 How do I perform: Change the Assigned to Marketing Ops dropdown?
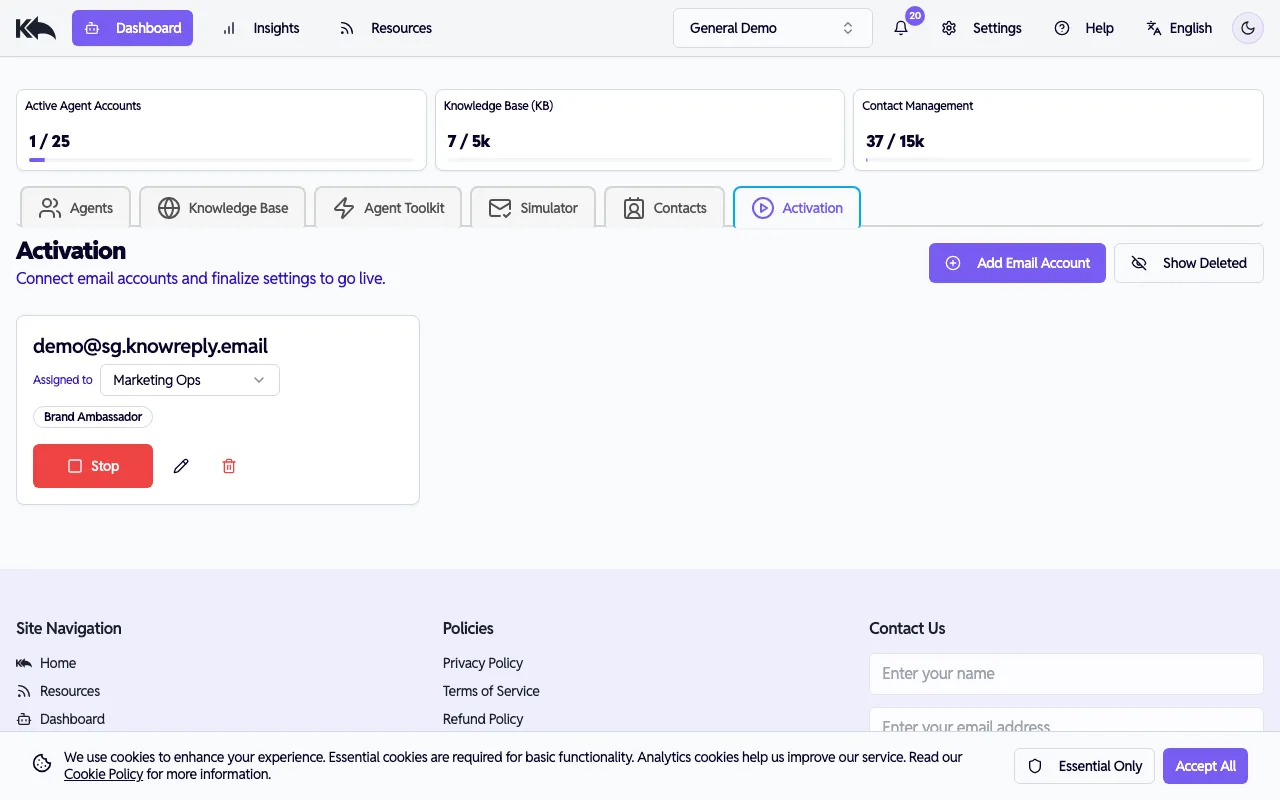click(189, 380)
